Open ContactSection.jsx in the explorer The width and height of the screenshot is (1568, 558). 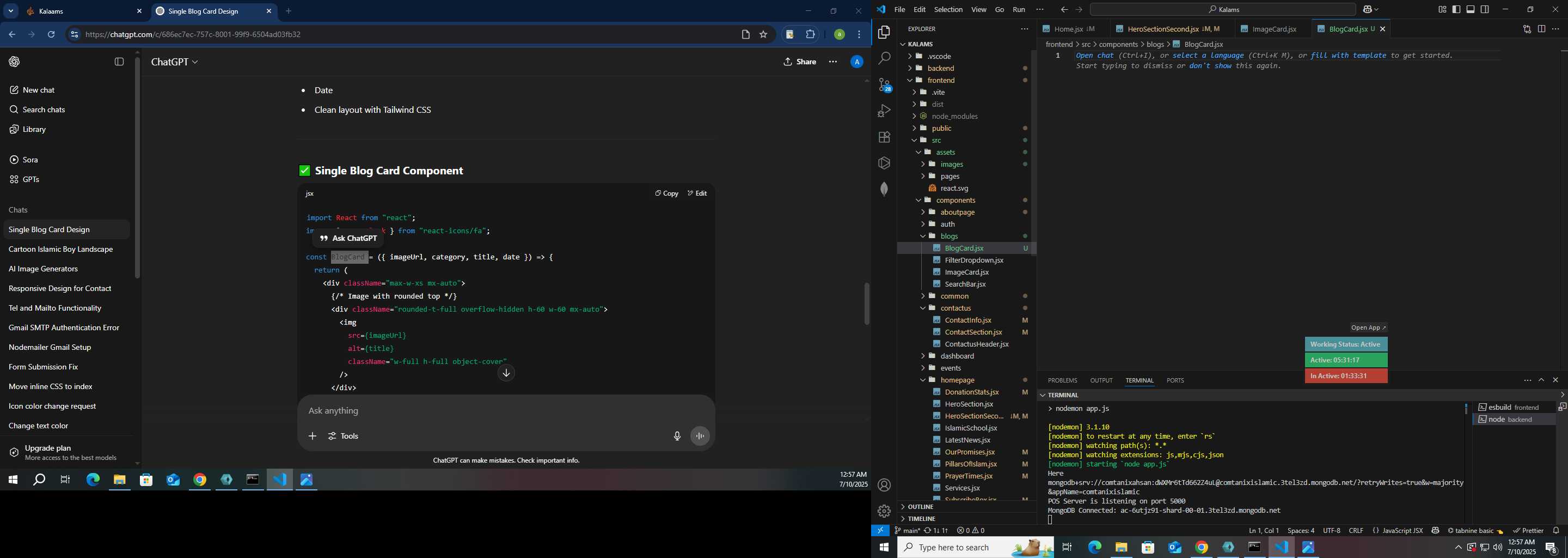973,332
